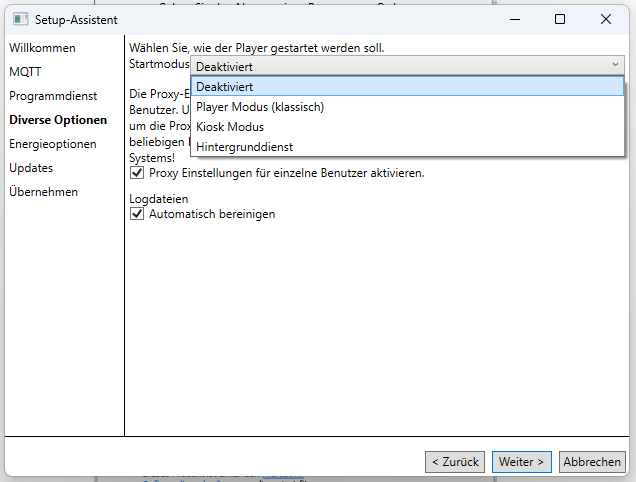Toggle Proxy Einstellungen für einzelne Benutzer checkbox
This screenshot has width=636, height=482.
coord(137,173)
